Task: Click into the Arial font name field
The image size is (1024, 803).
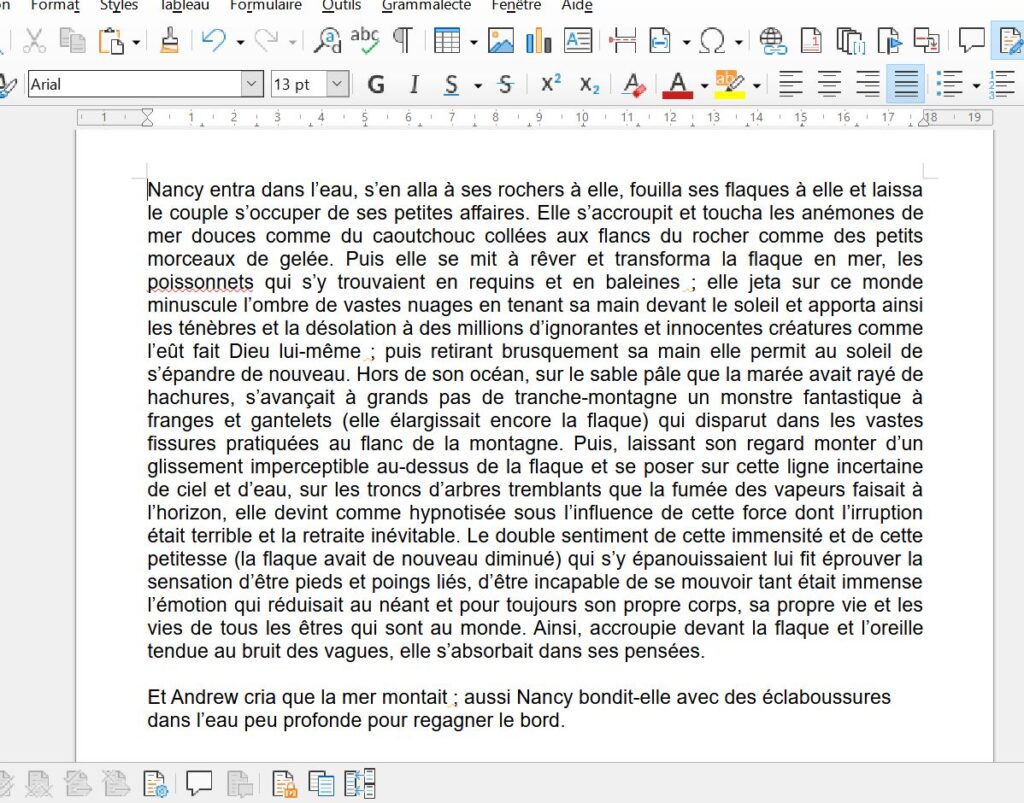Action: click(135, 84)
